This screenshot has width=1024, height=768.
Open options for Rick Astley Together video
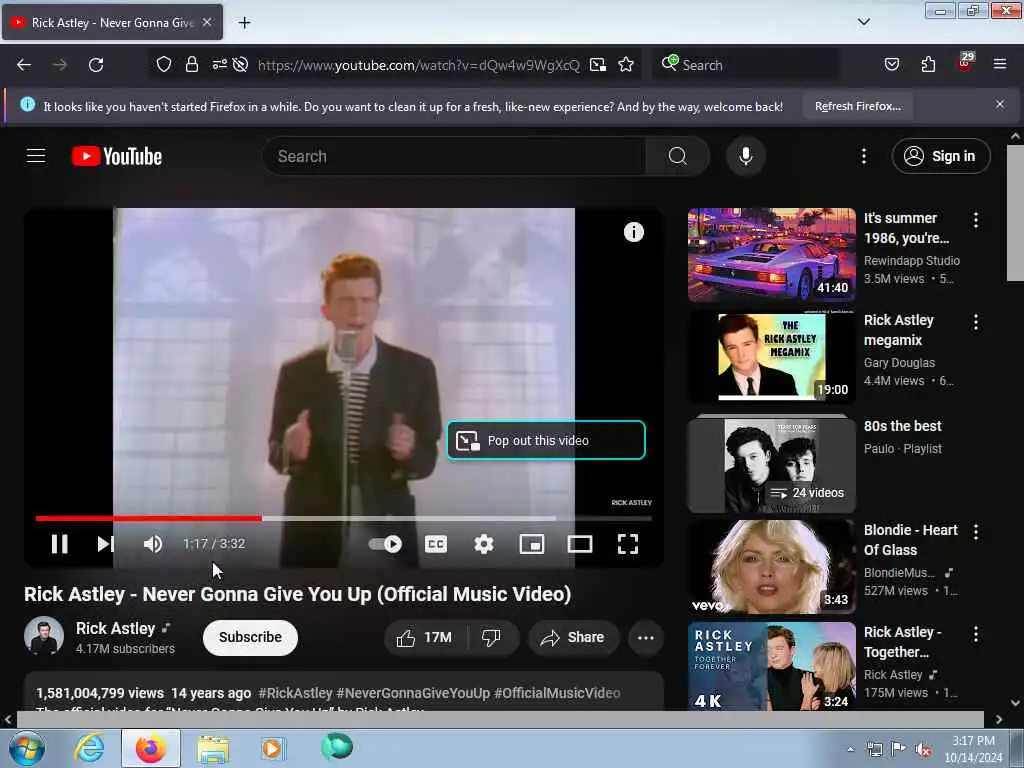(976, 633)
